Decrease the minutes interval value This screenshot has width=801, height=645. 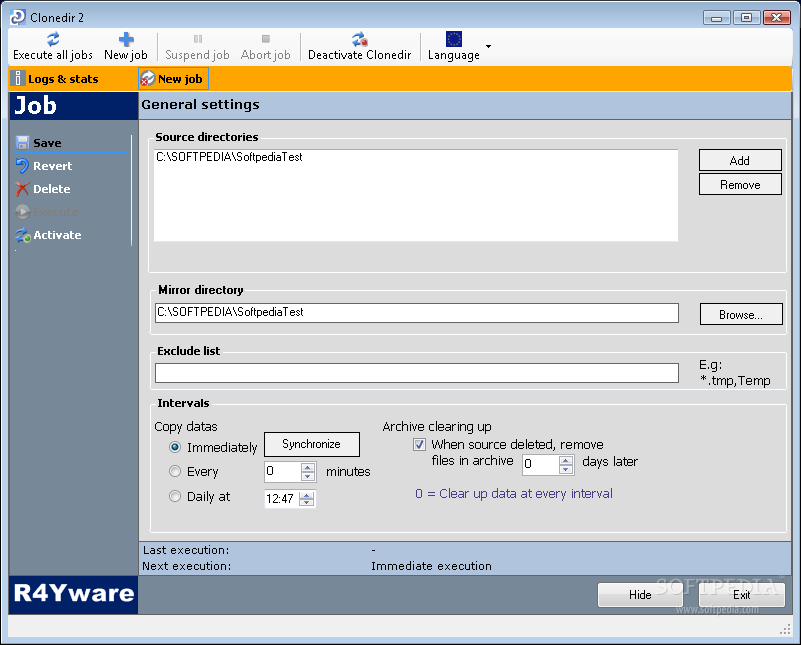pos(308,476)
